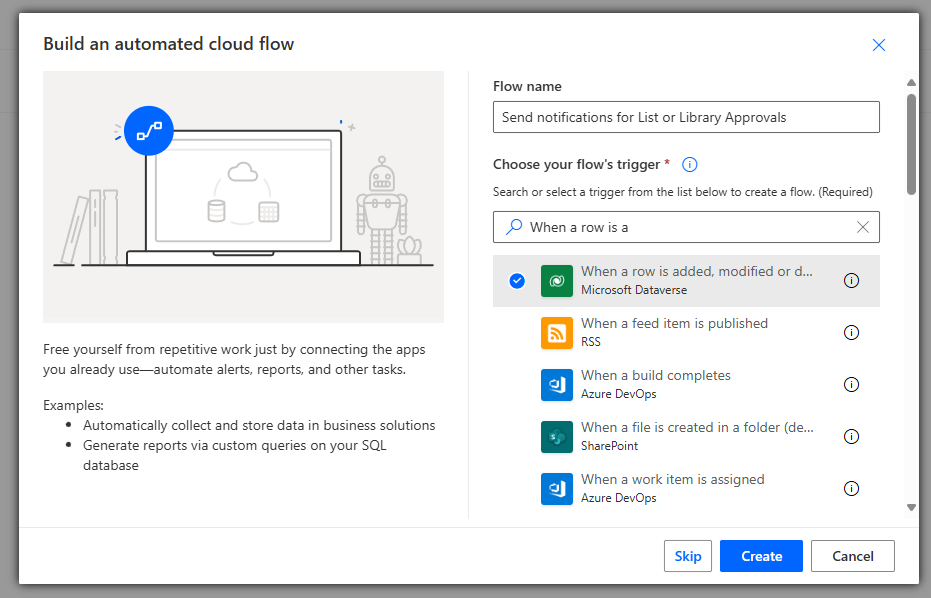Open info icon beside Choose your flow's trigger
Viewport: 931px width, 598px height.
click(689, 164)
